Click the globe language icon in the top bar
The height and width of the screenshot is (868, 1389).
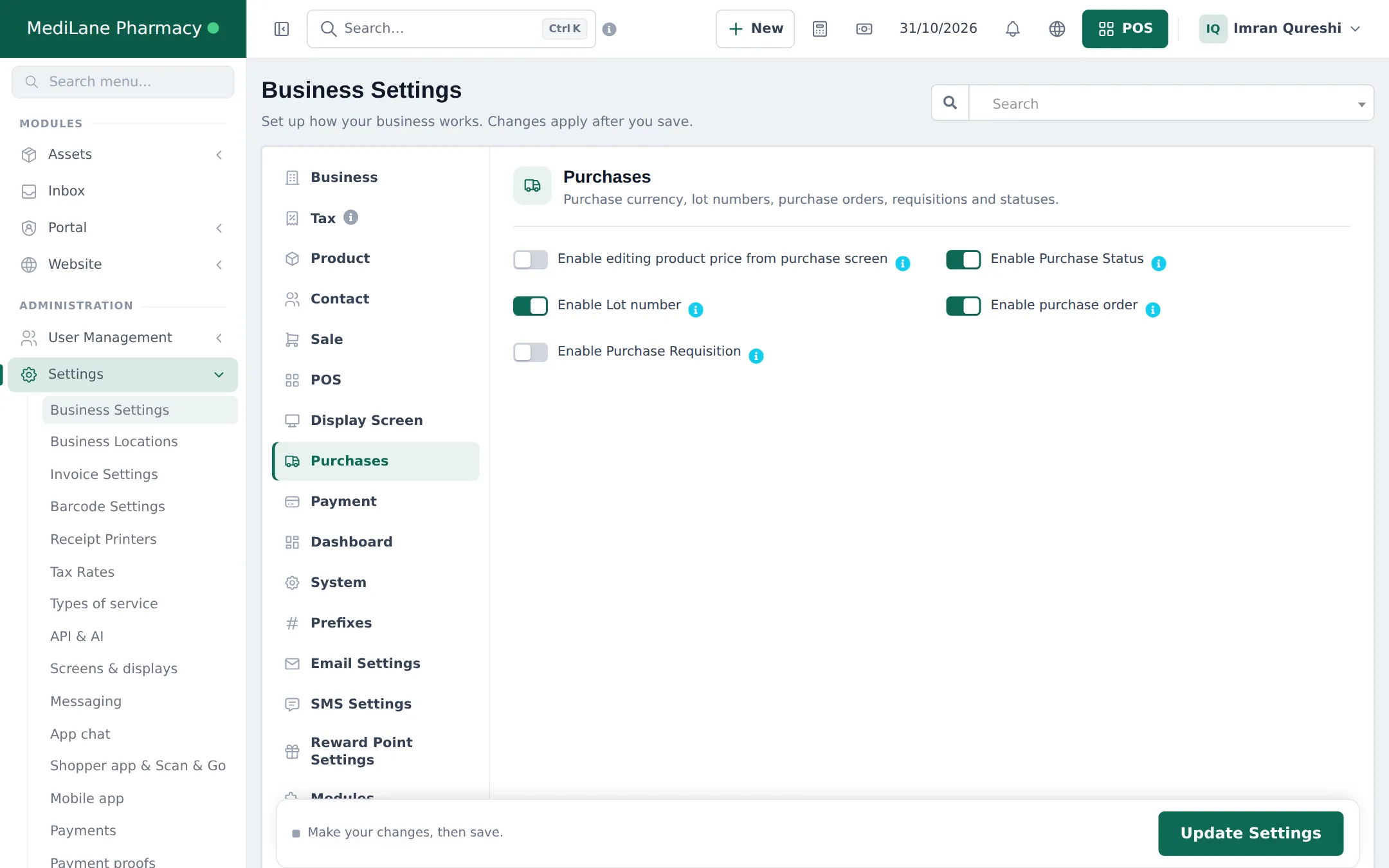[x=1057, y=29]
